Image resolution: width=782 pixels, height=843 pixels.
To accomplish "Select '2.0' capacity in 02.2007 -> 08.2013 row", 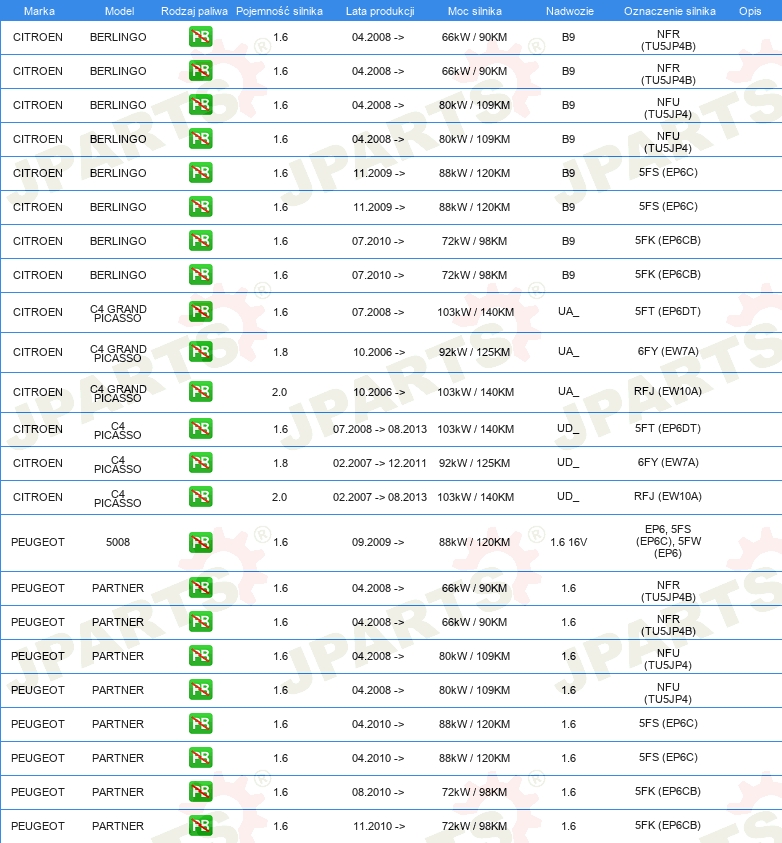I will pyautogui.click(x=279, y=497).
